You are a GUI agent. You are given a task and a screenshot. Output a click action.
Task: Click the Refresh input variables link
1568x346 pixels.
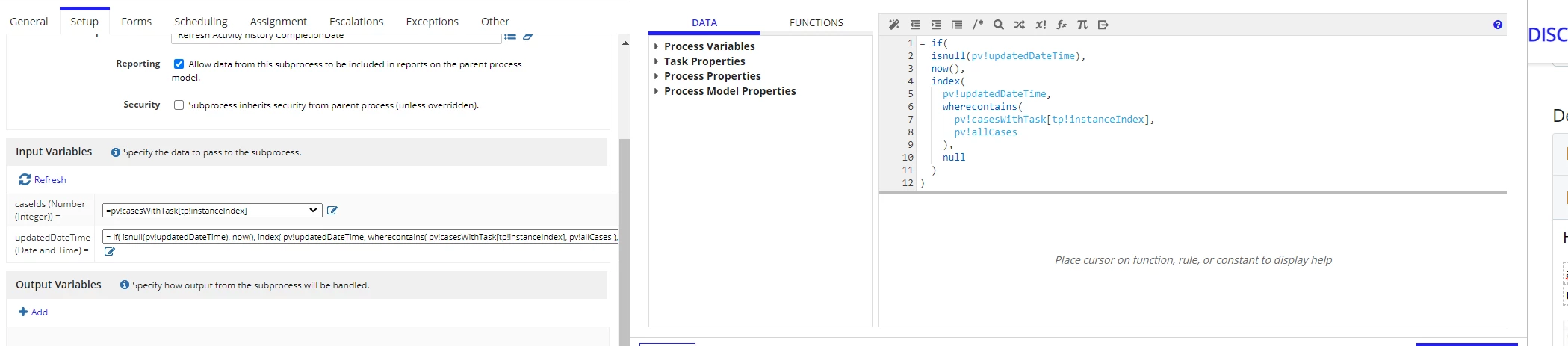[x=43, y=180]
